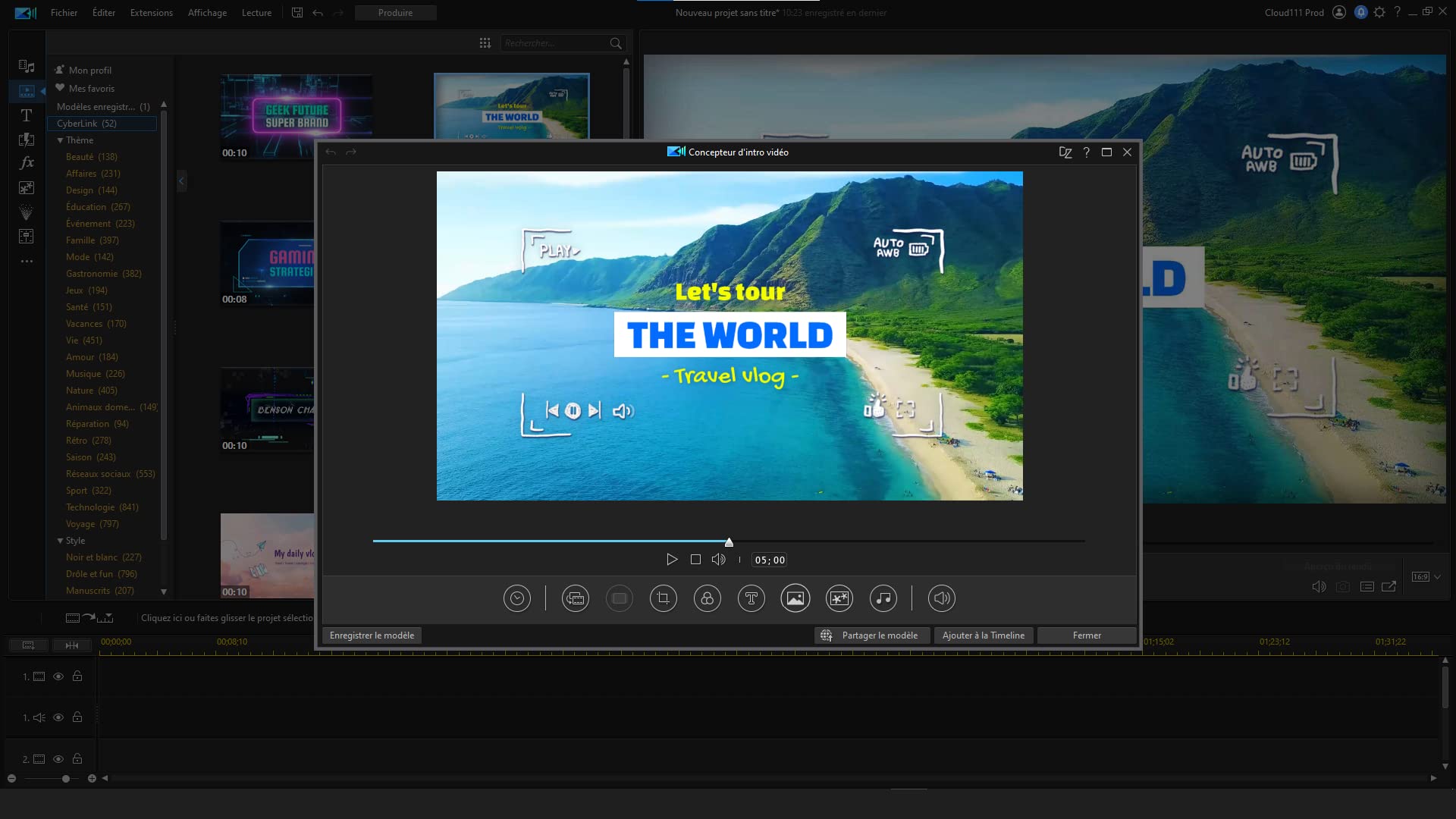The height and width of the screenshot is (819, 1456).
Task: Click the replace background media icon
Action: click(x=576, y=598)
